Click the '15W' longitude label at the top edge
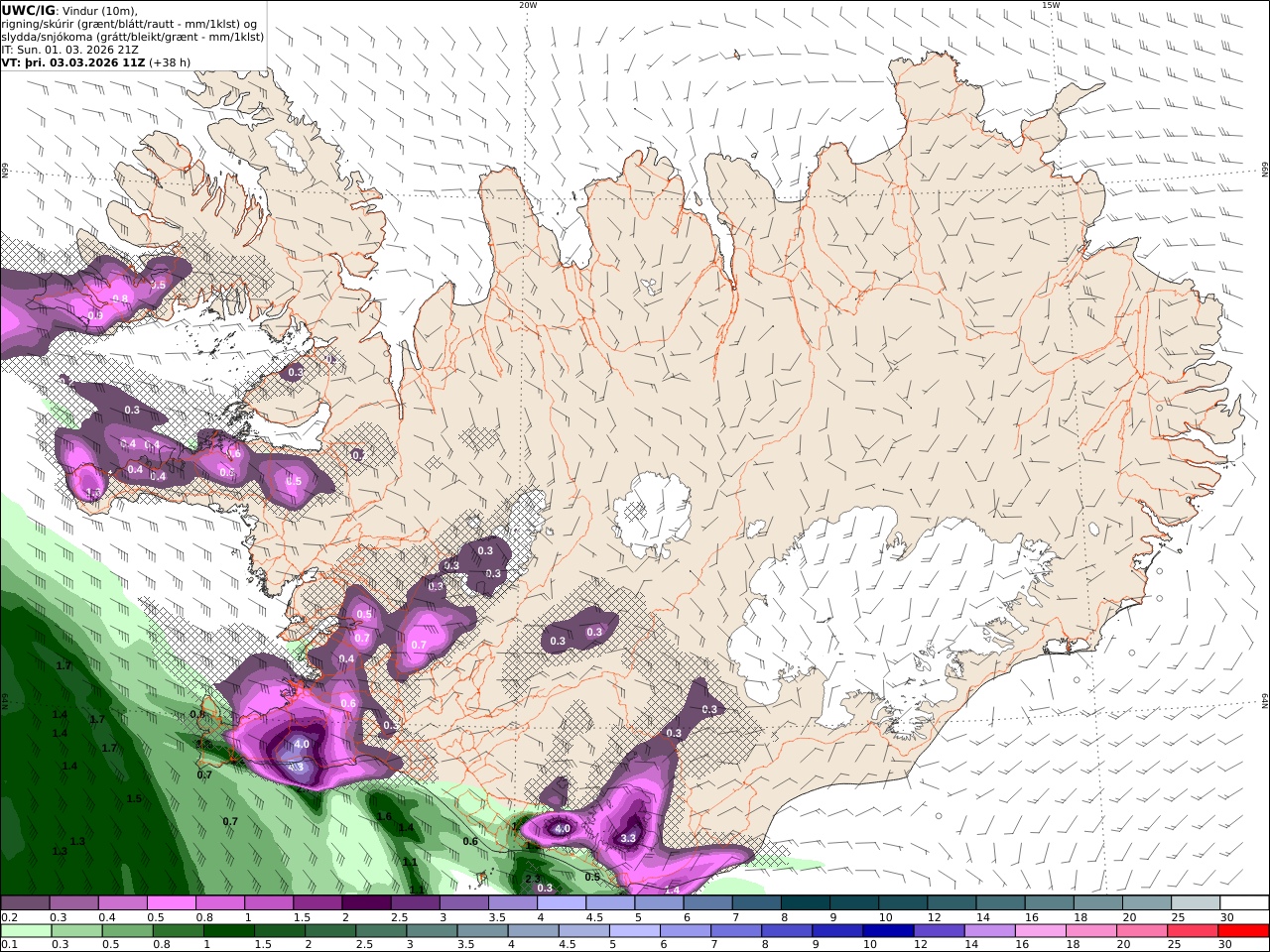This screenshot has height=952, width=1270. pyautogui.click(x=1051, y=5)
